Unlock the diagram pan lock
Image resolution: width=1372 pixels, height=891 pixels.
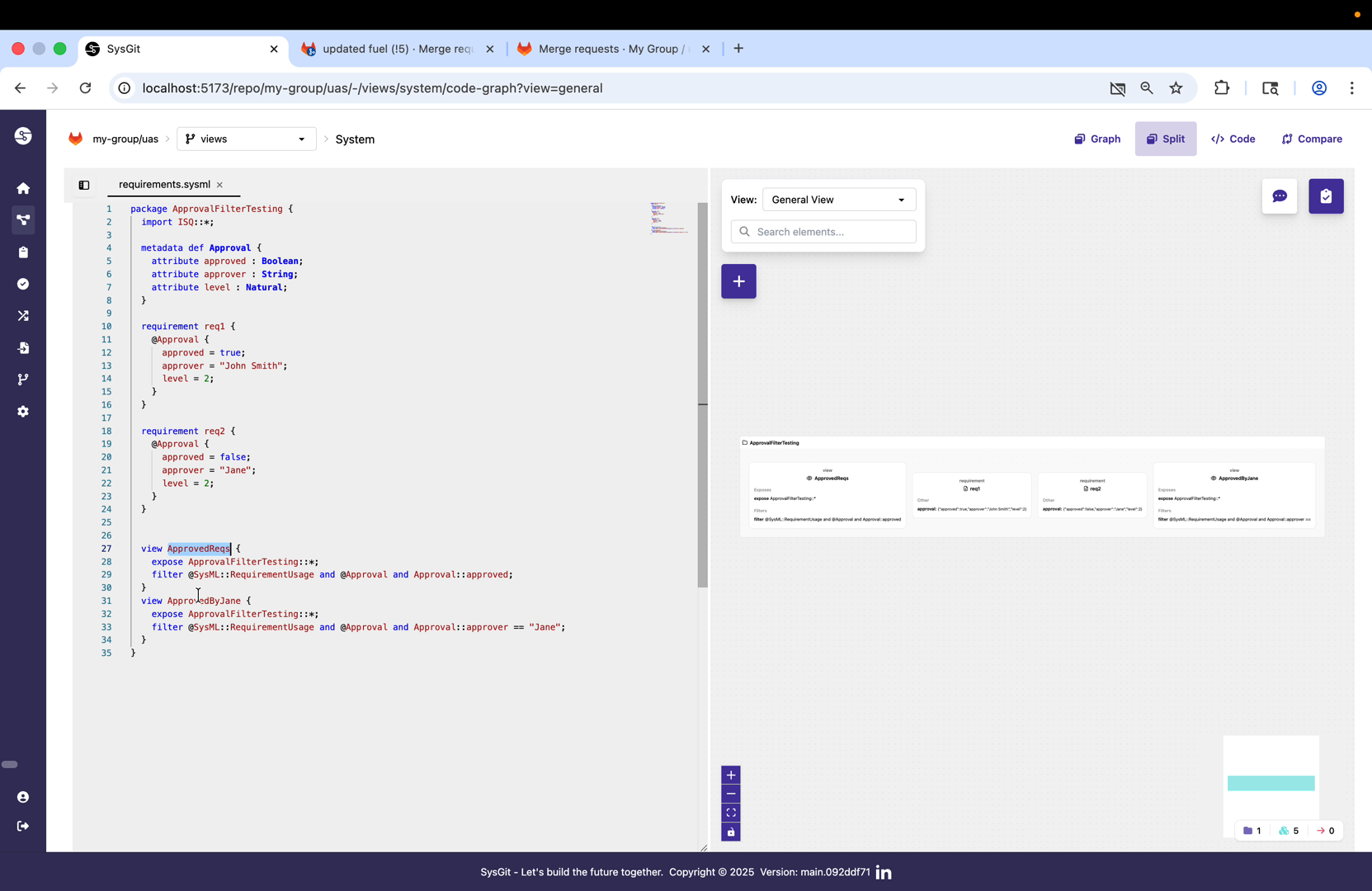point(730,832)
